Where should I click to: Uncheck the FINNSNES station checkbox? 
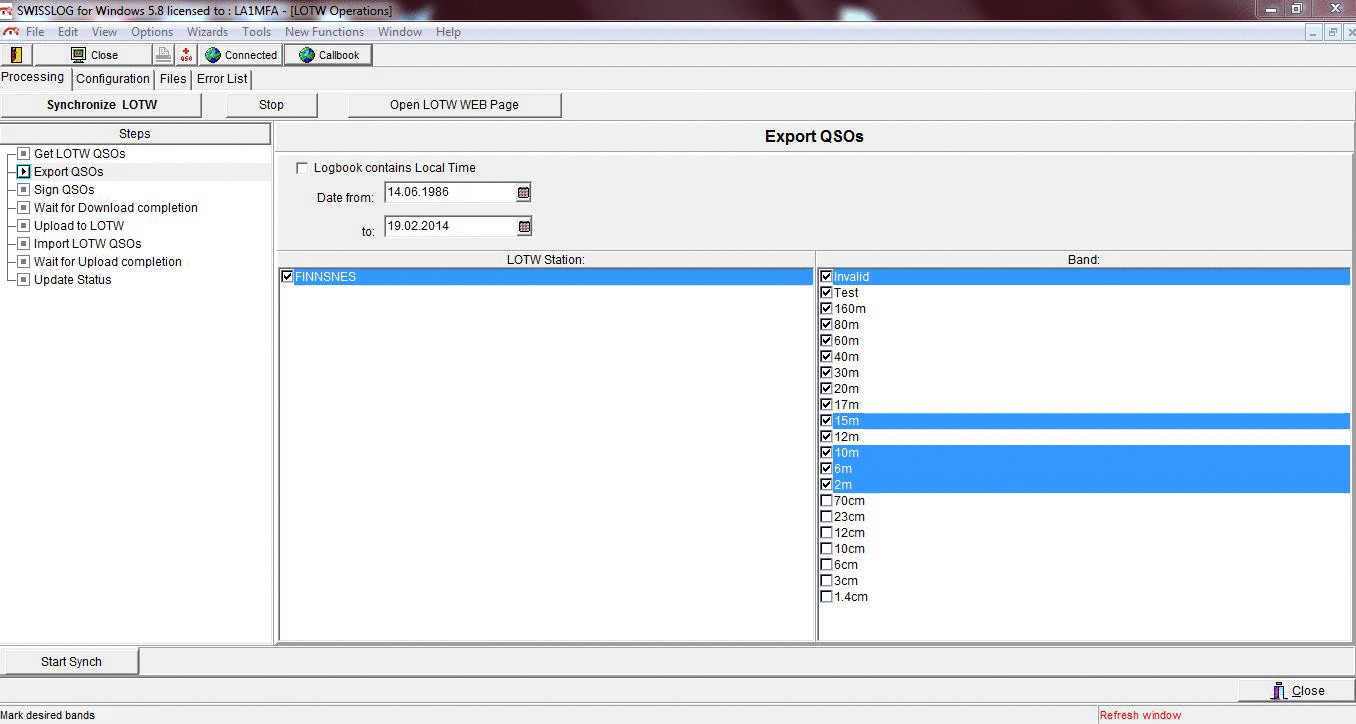click(288, 277)
